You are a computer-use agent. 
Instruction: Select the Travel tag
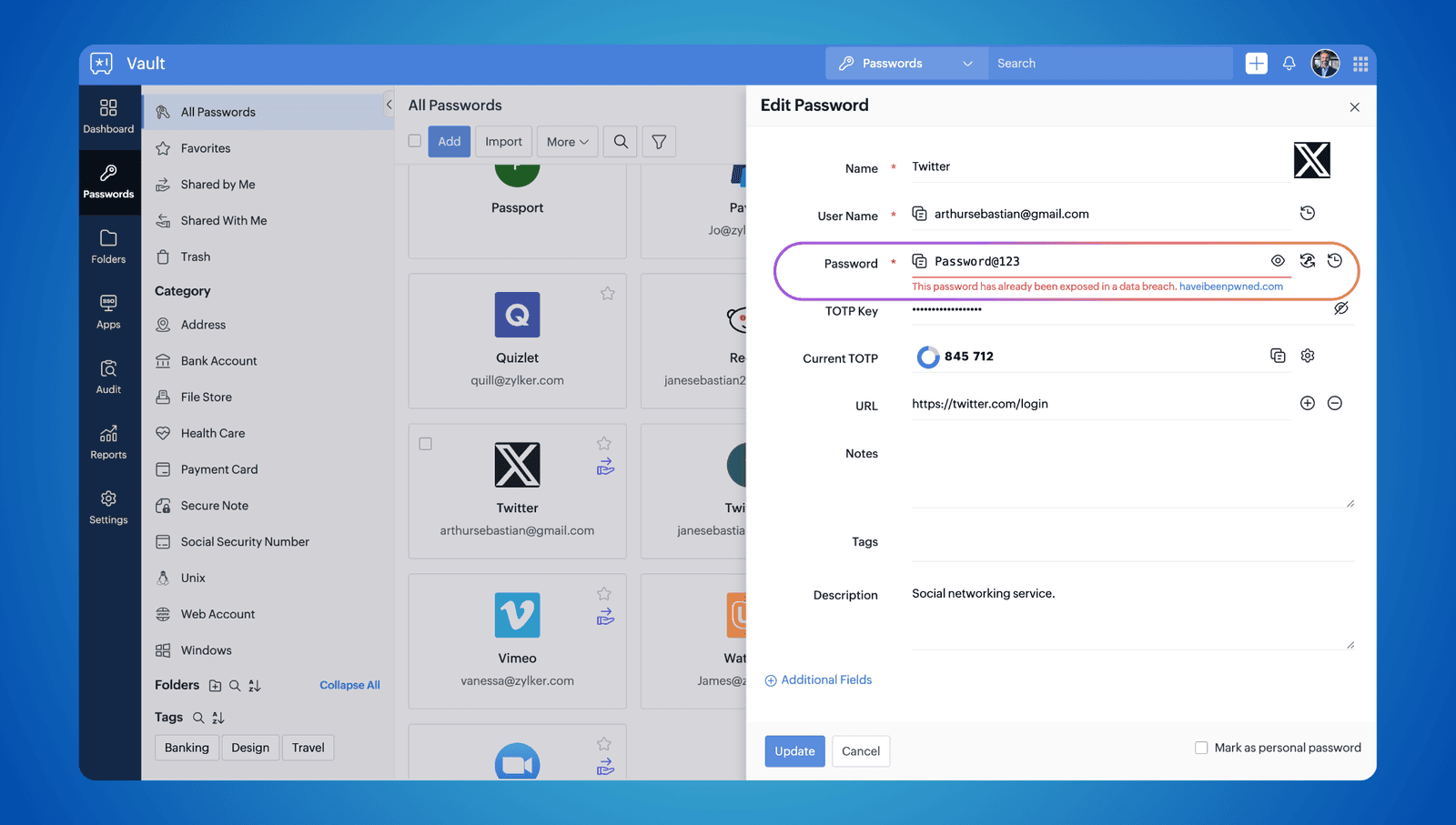[x=308, y=748]
